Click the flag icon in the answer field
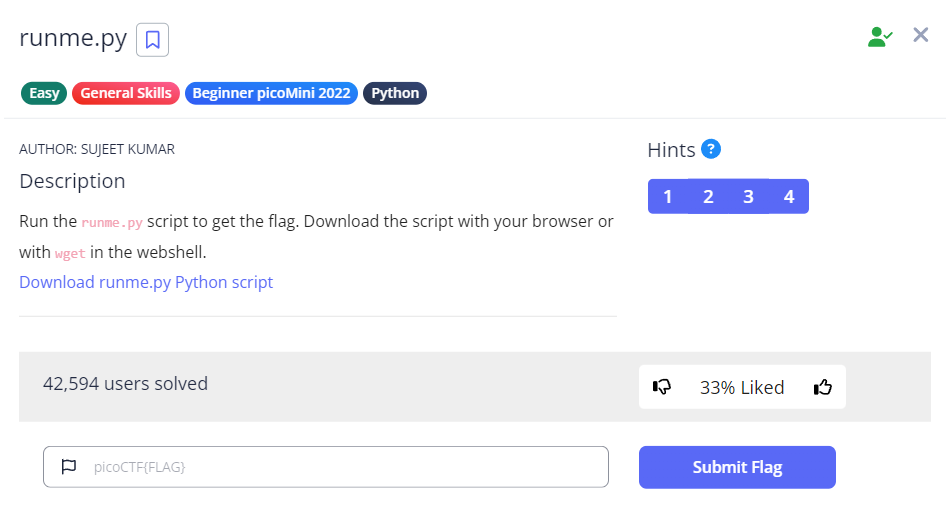The height and width of the screenshot is (522, 948). point(69,467)
